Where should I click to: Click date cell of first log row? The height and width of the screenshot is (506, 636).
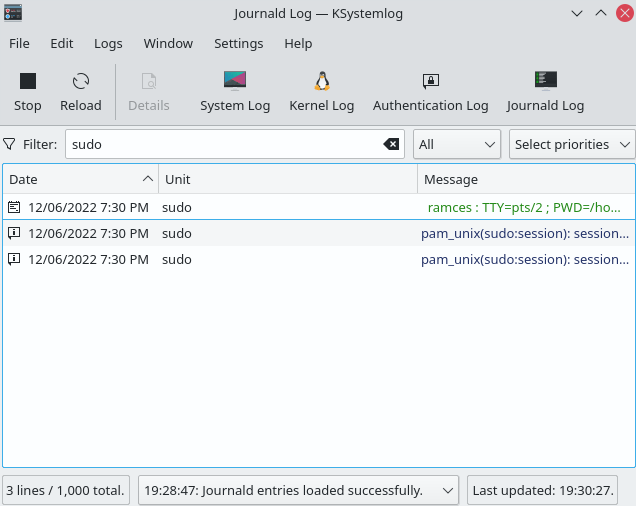click(x=88, y=207)
